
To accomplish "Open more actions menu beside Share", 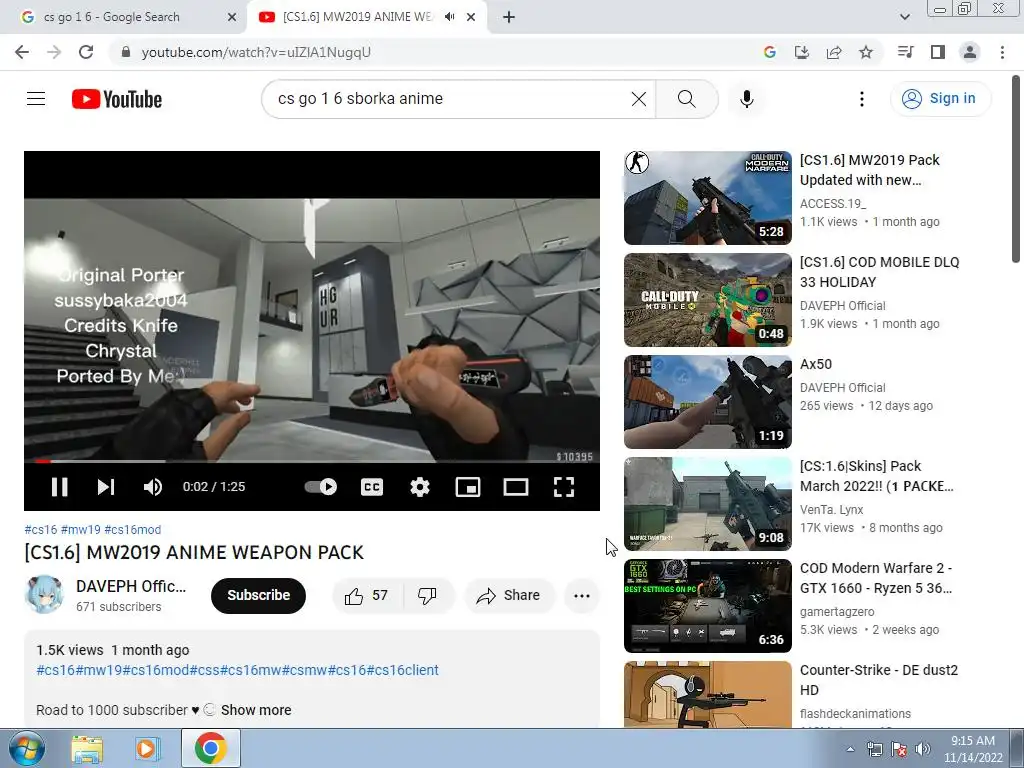I will click(x=582, y=596).
